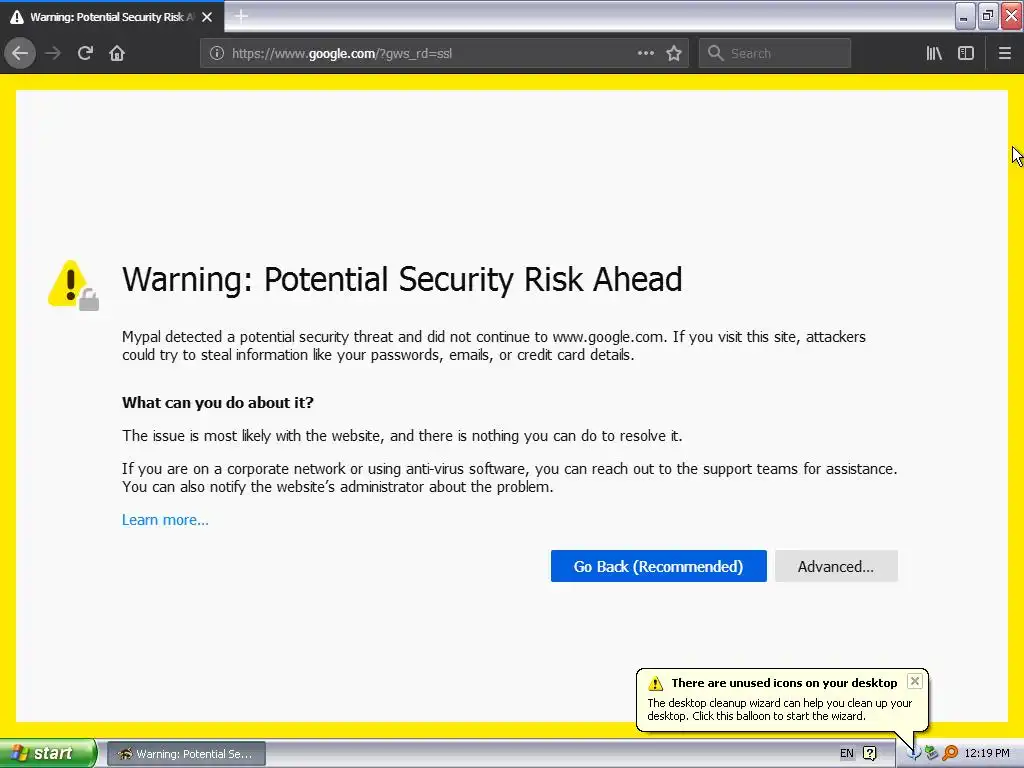The height and width of the screenshot is (768, 1024).
Task: Open the Windows start menu
Action: (48, 753)
